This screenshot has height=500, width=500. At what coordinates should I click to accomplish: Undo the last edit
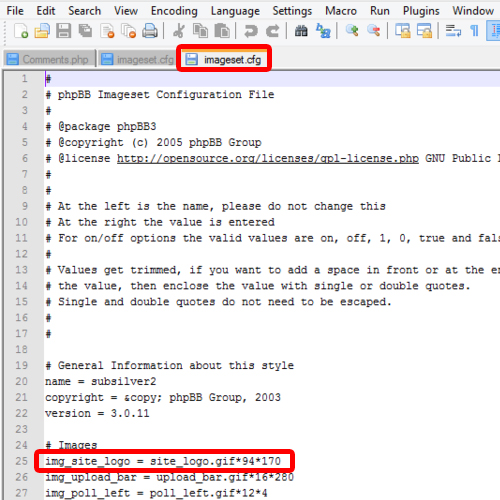(x=251, y=31)
